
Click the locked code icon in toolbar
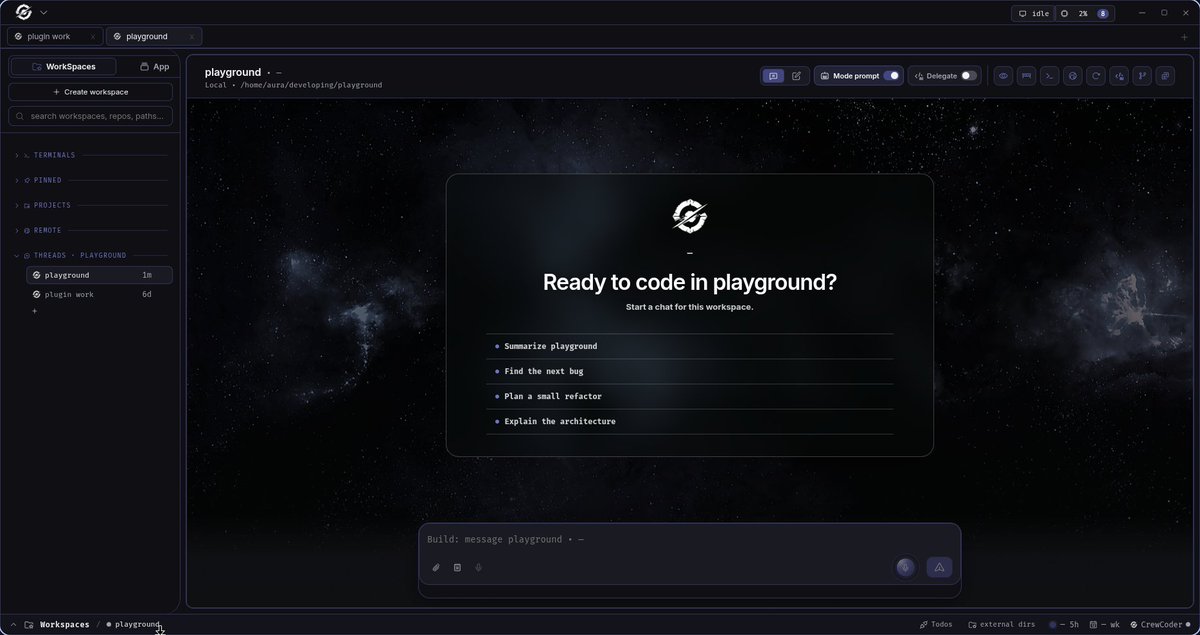pyautogui.click(x=1119, y=76)
